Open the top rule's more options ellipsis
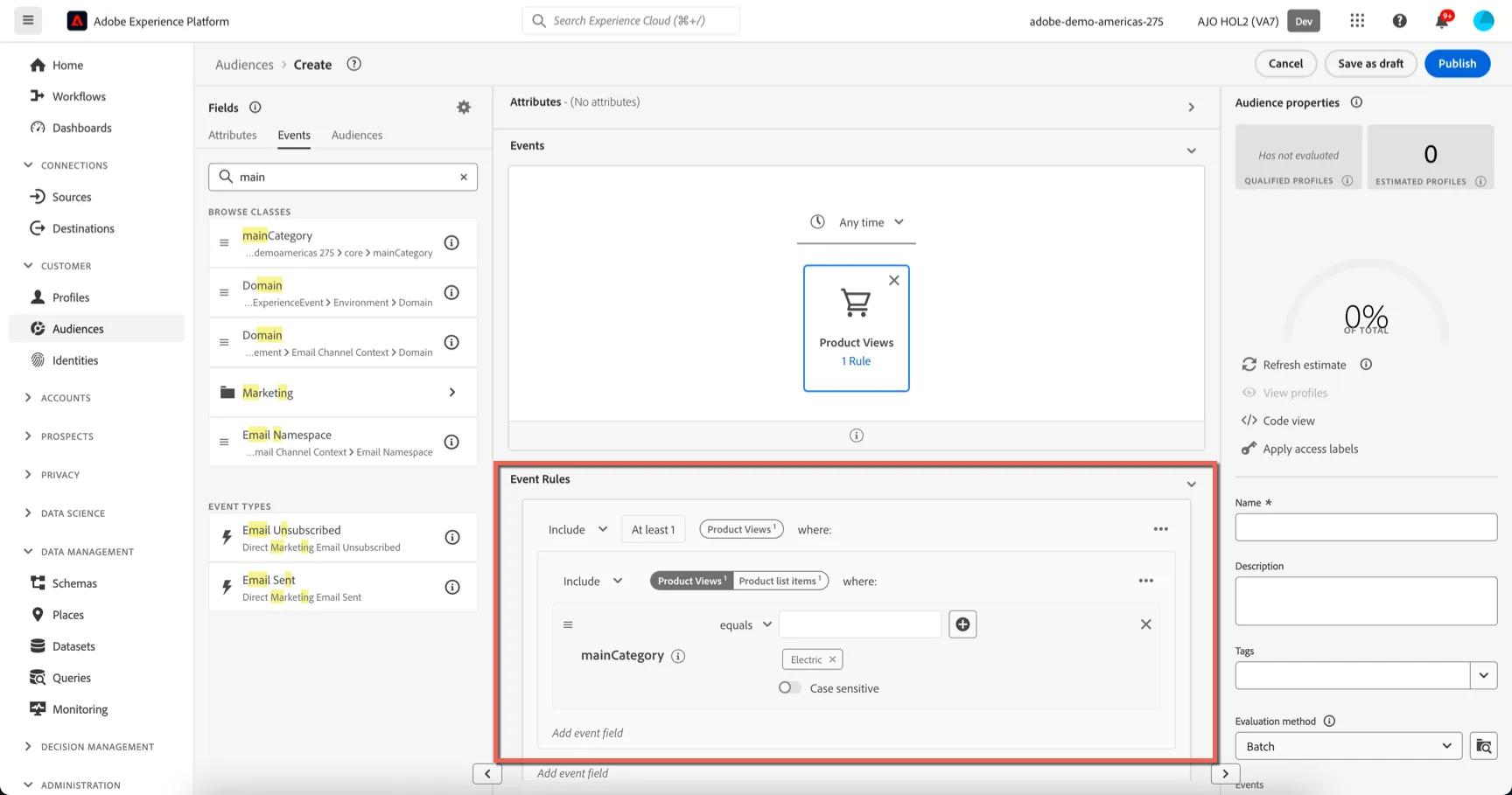The image size is (1512, 795). [x=1160, y=529]
